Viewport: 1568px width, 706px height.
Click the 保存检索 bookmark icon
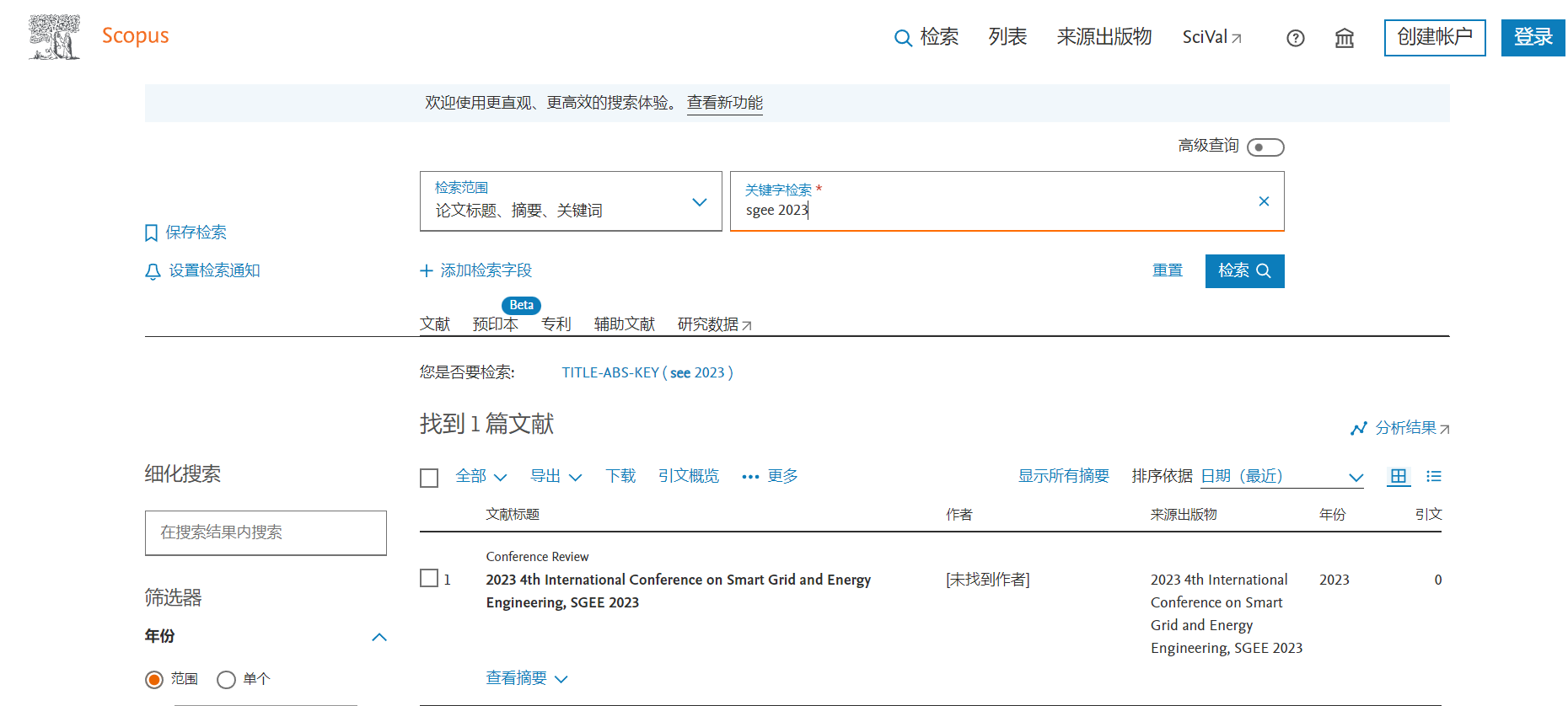[x=152, y=233]
